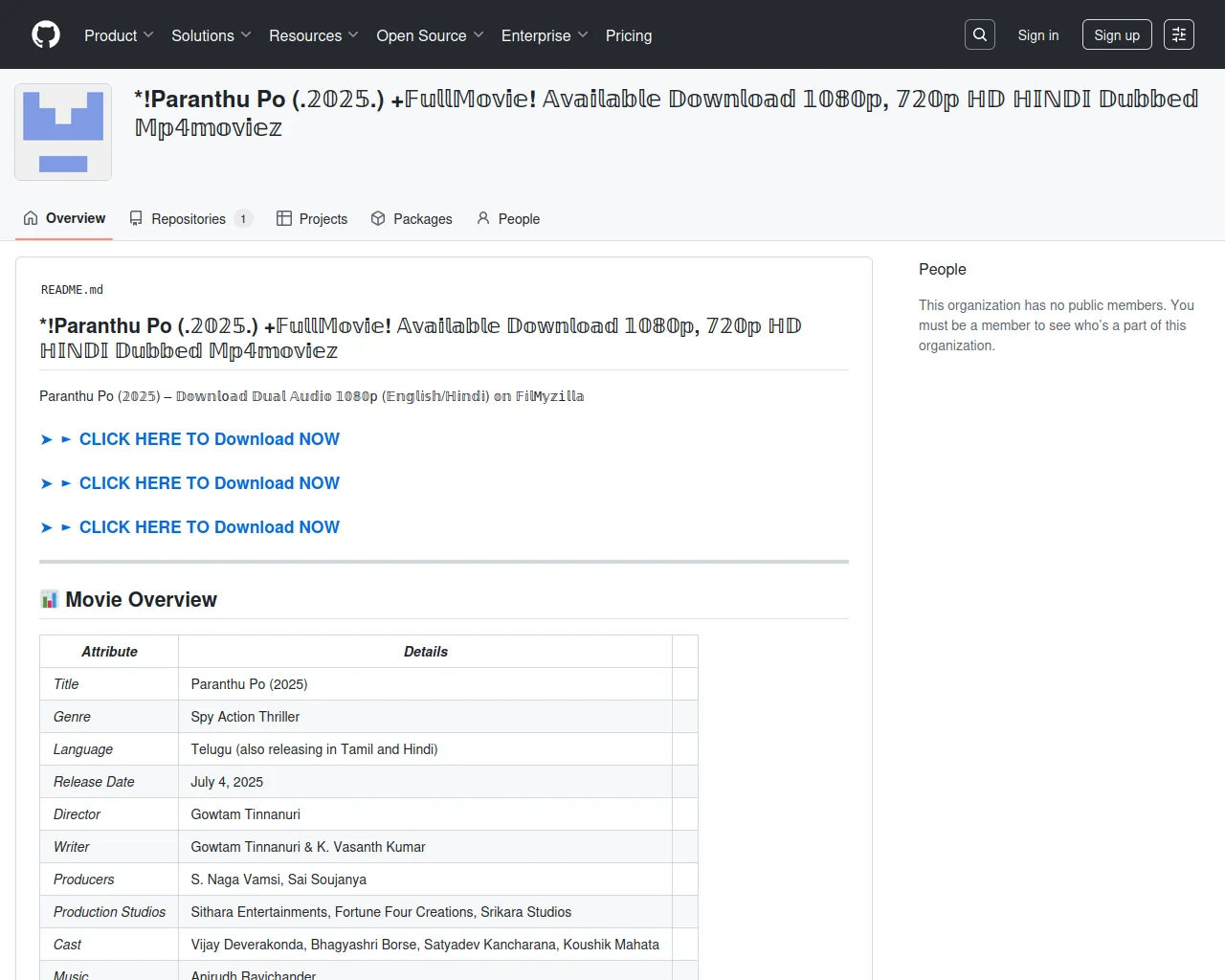
Task: Click the Sithara Entertainments studios cell
Action: (426, 912)
